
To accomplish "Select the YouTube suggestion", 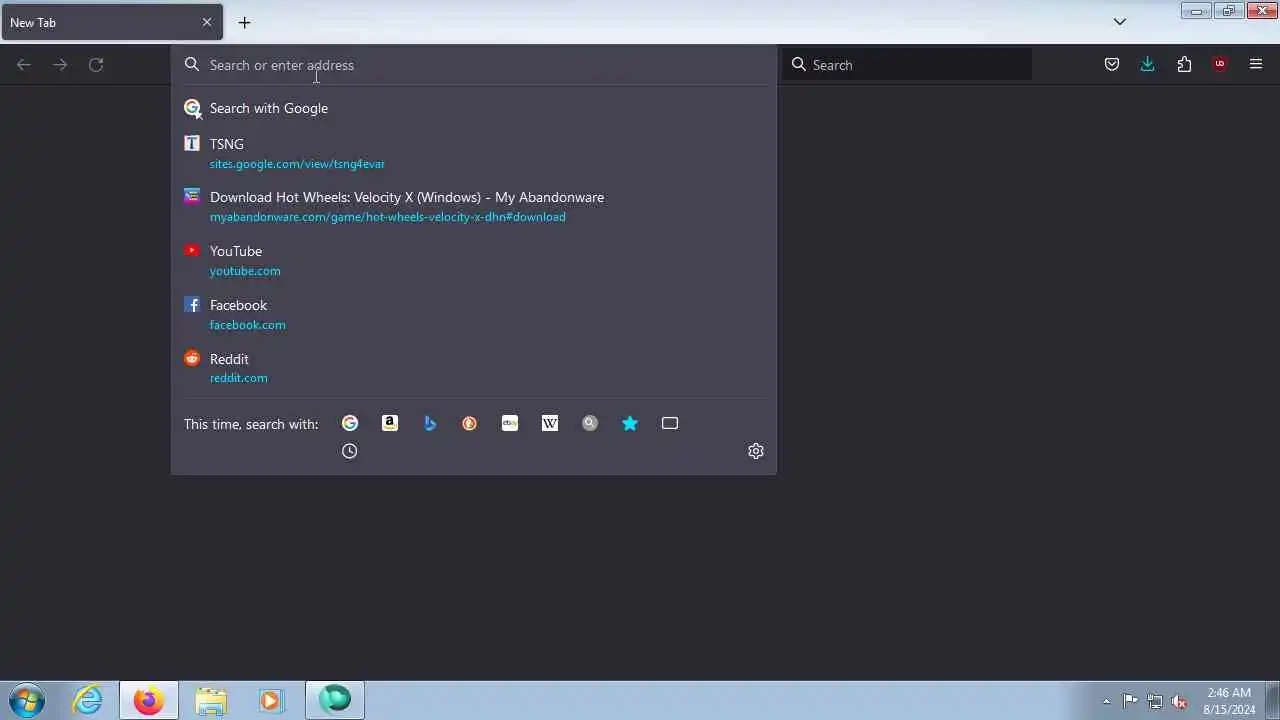I will [x=474, y=260].
